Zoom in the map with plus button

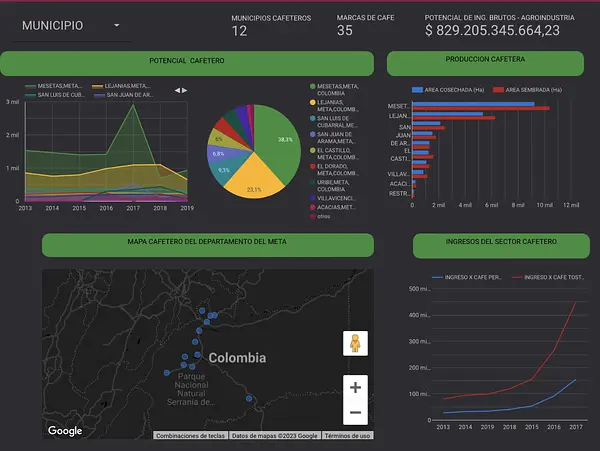pyautogui.click(x=354, y=387)
